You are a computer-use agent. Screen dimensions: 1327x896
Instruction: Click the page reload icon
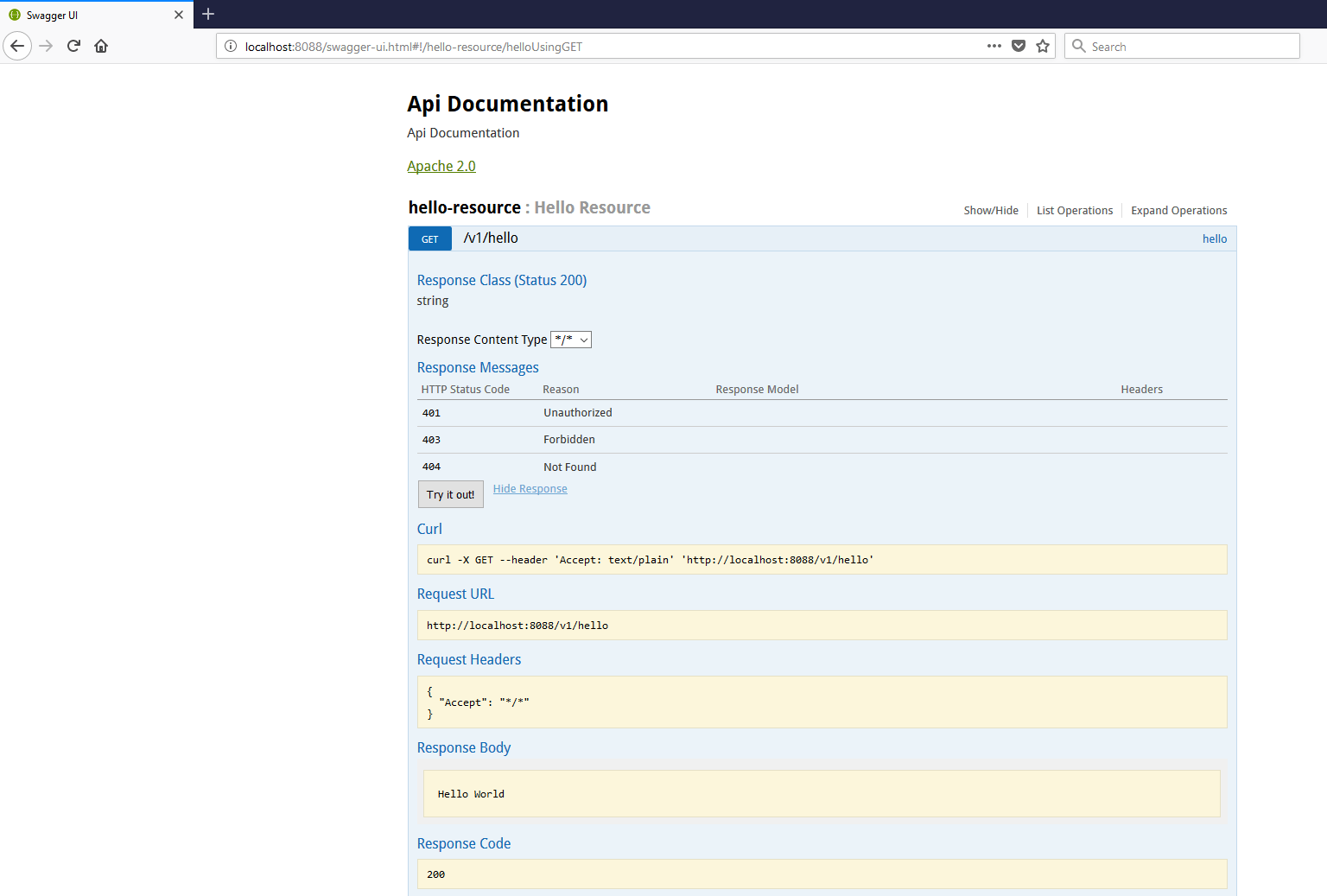pyautogui.click(x=73, y=46)
